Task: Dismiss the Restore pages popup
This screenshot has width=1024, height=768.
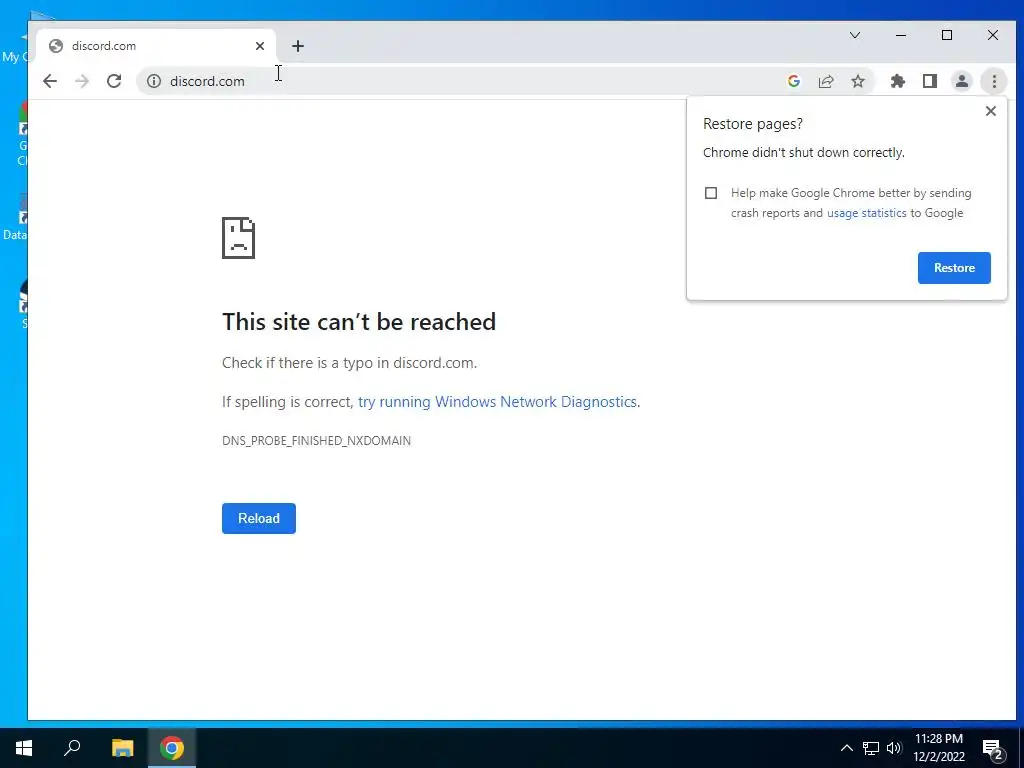Action: click(x=991, y=111)
